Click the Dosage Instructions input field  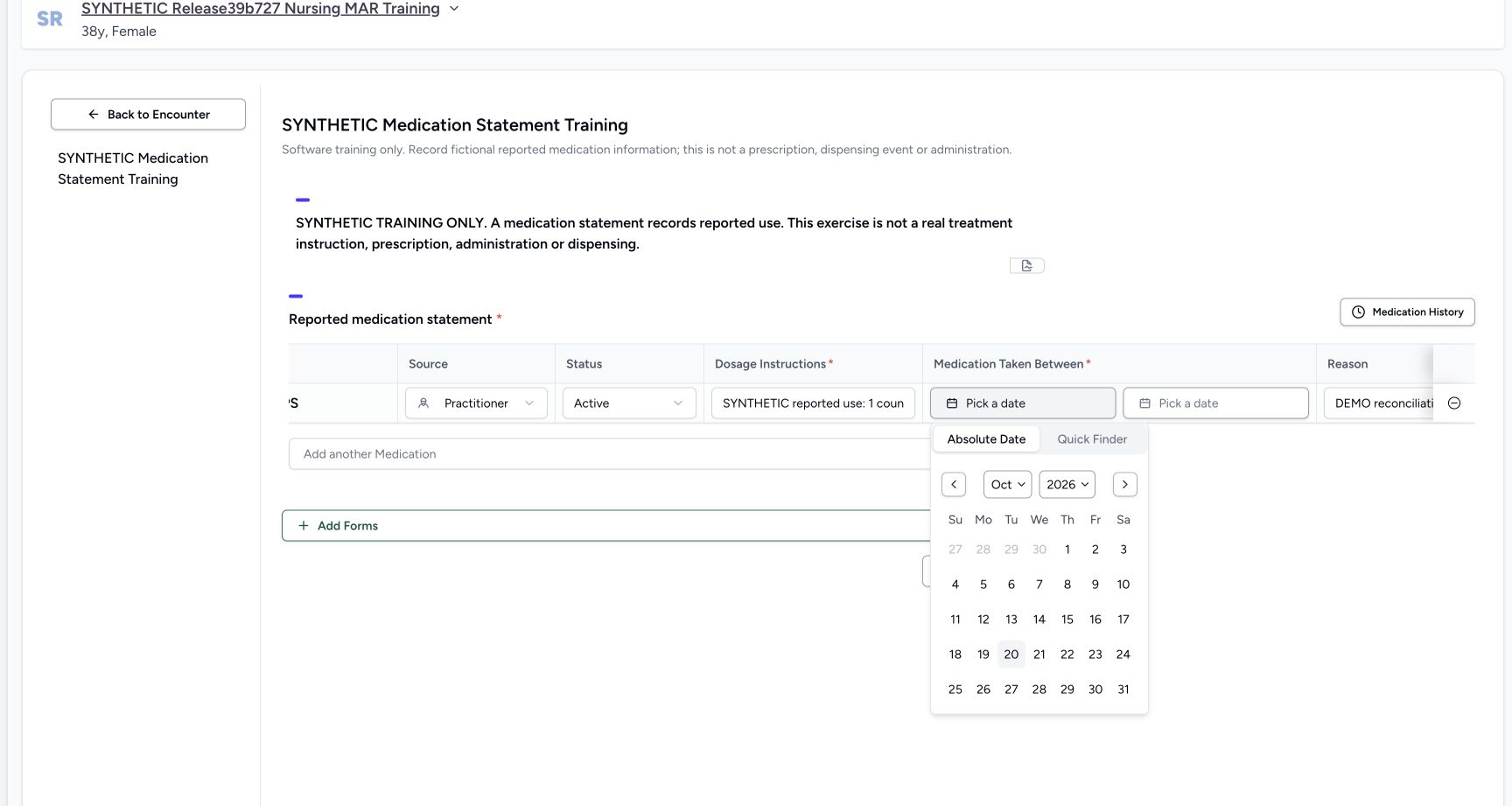point(813,403)
